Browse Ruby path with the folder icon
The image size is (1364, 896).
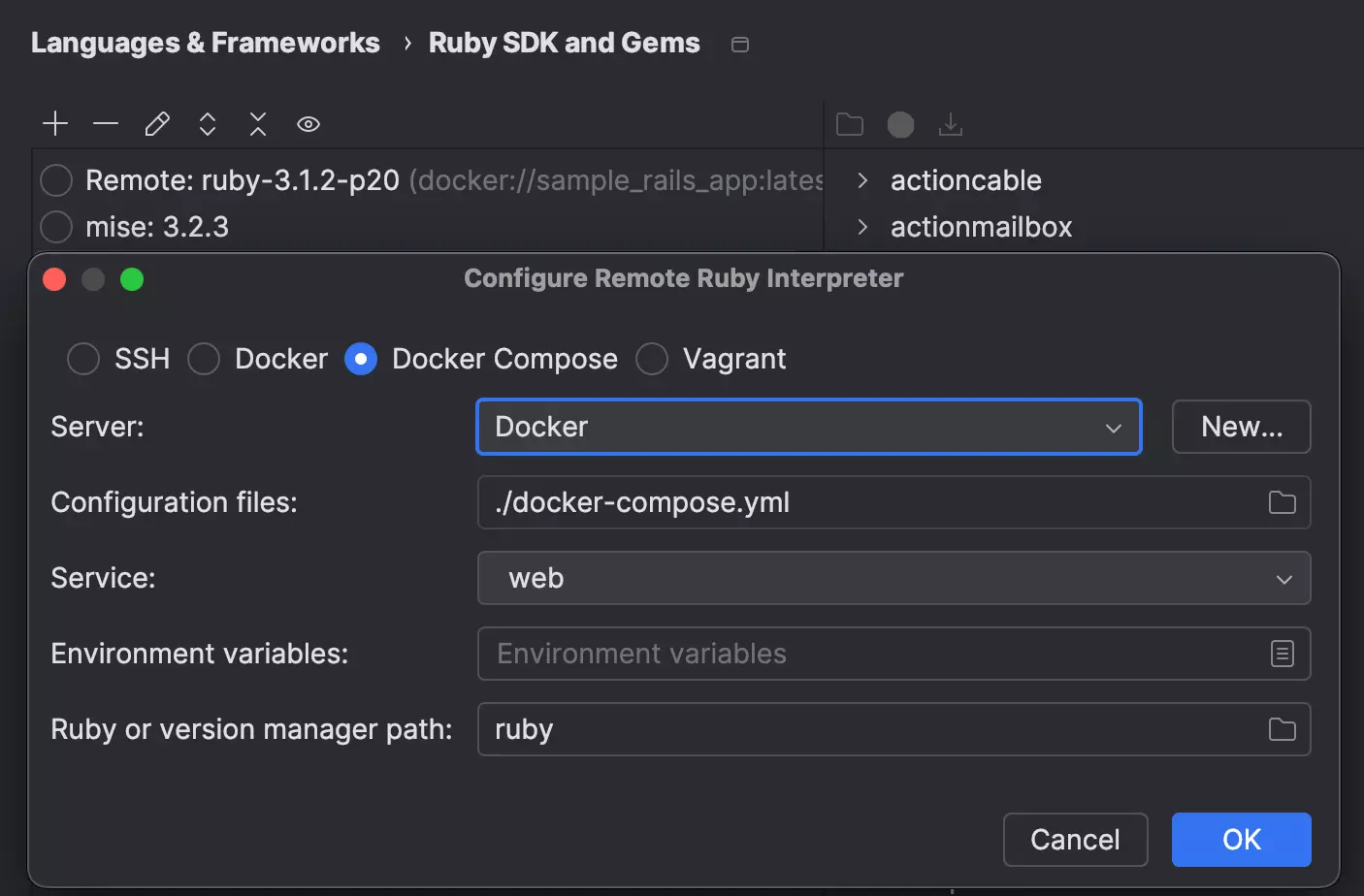pos(1282,729)
